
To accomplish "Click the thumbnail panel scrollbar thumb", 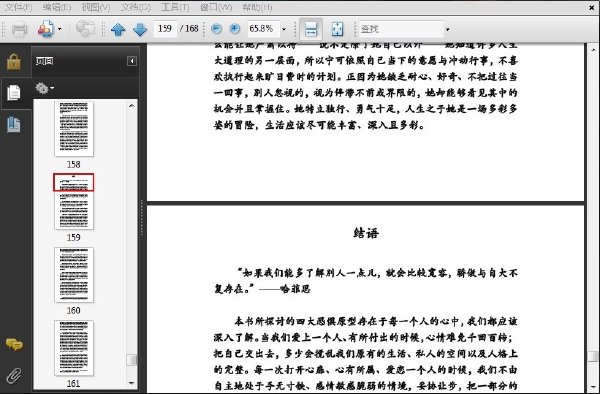I will 132,360.
